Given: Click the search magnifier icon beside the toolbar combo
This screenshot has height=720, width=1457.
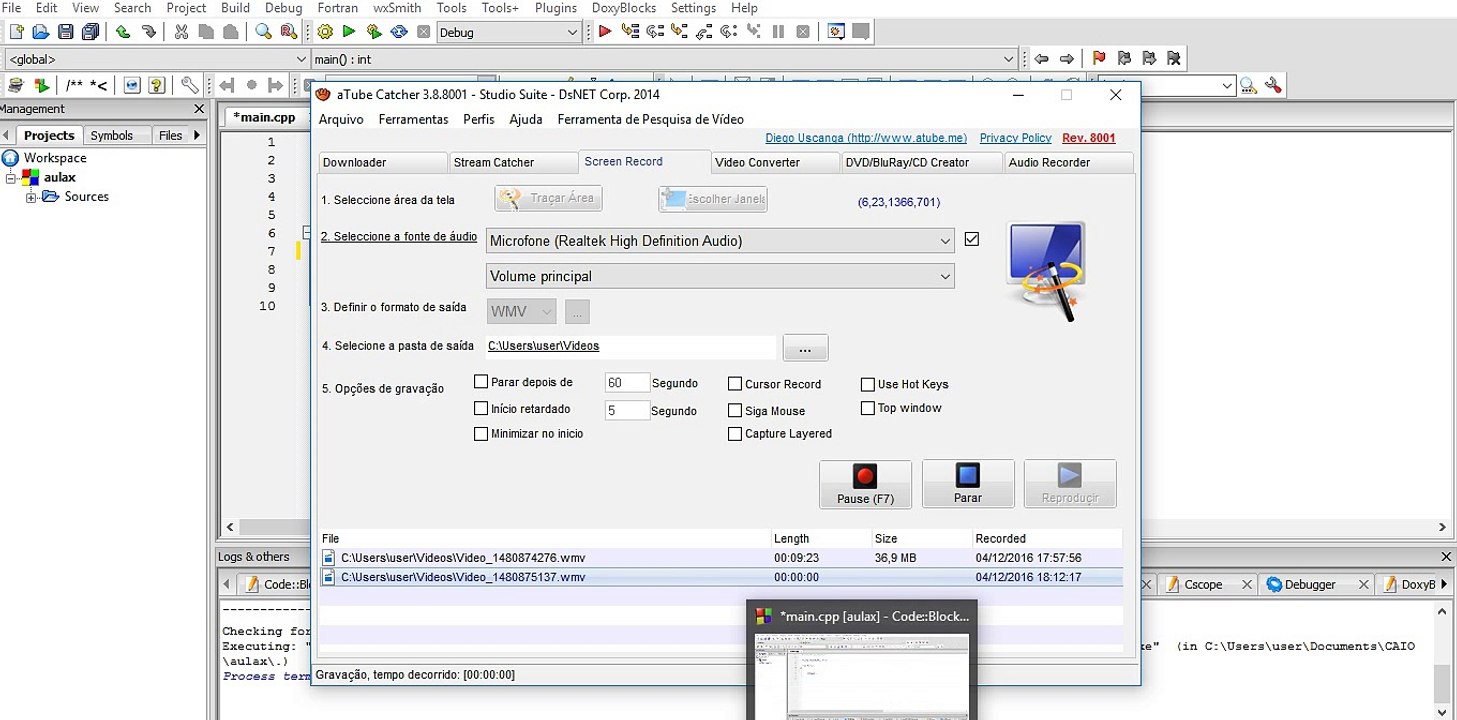Looking at the screenshot, I should (x=1250, y=86).
